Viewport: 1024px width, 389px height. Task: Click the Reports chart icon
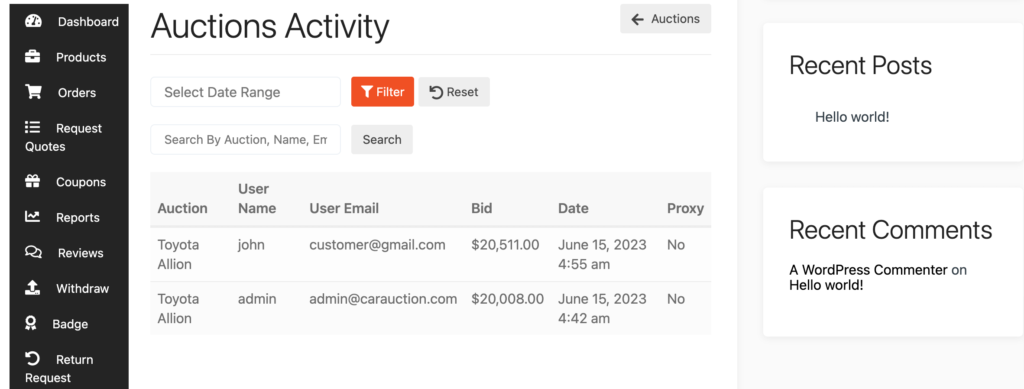click(x=33, y=217)
